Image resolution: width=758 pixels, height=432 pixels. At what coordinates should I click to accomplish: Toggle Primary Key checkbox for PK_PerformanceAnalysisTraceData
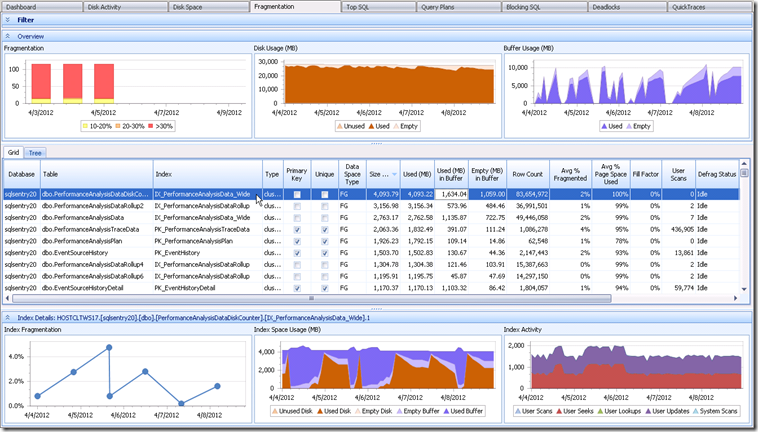[x=297, y=230]
